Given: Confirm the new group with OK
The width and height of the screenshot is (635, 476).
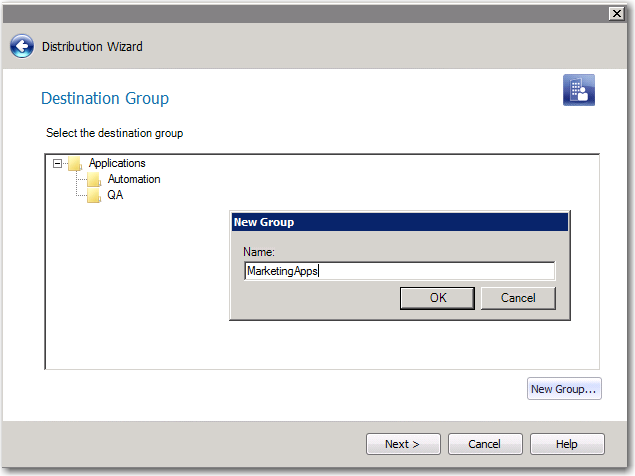Looking at the screenshot, I should 437,298.
